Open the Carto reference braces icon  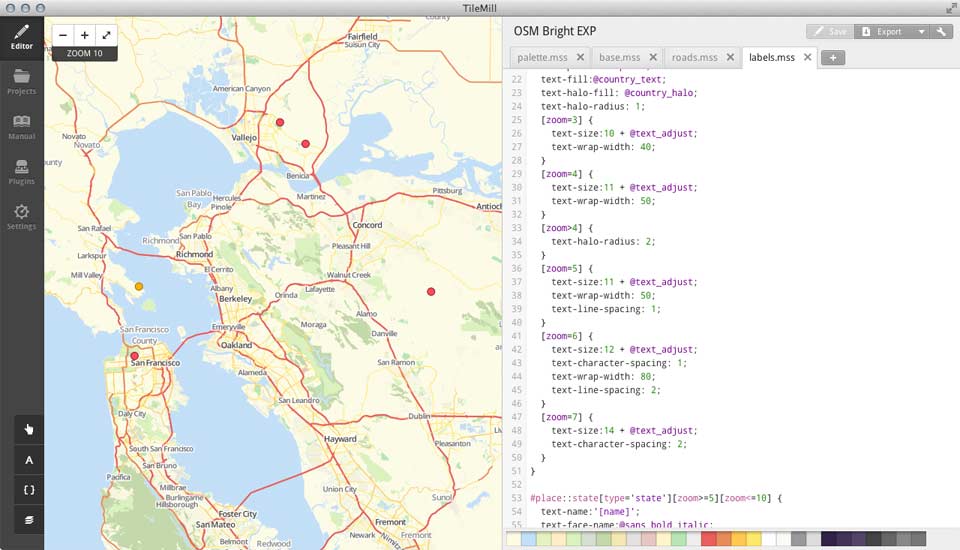tap(29, 490)
